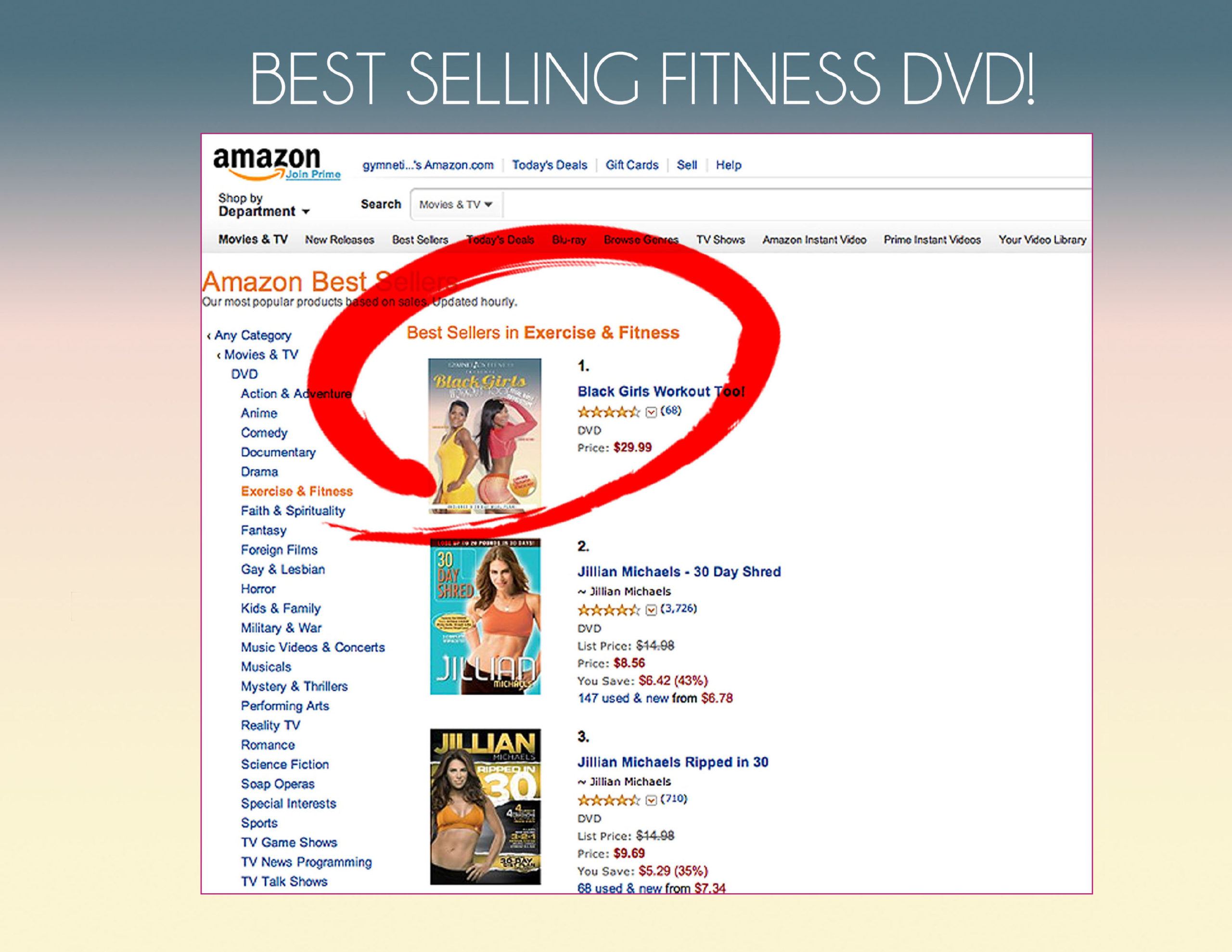1232x952 pixels.
Task: Expand Shop by Department menu
Action: [x=264, y=206]
